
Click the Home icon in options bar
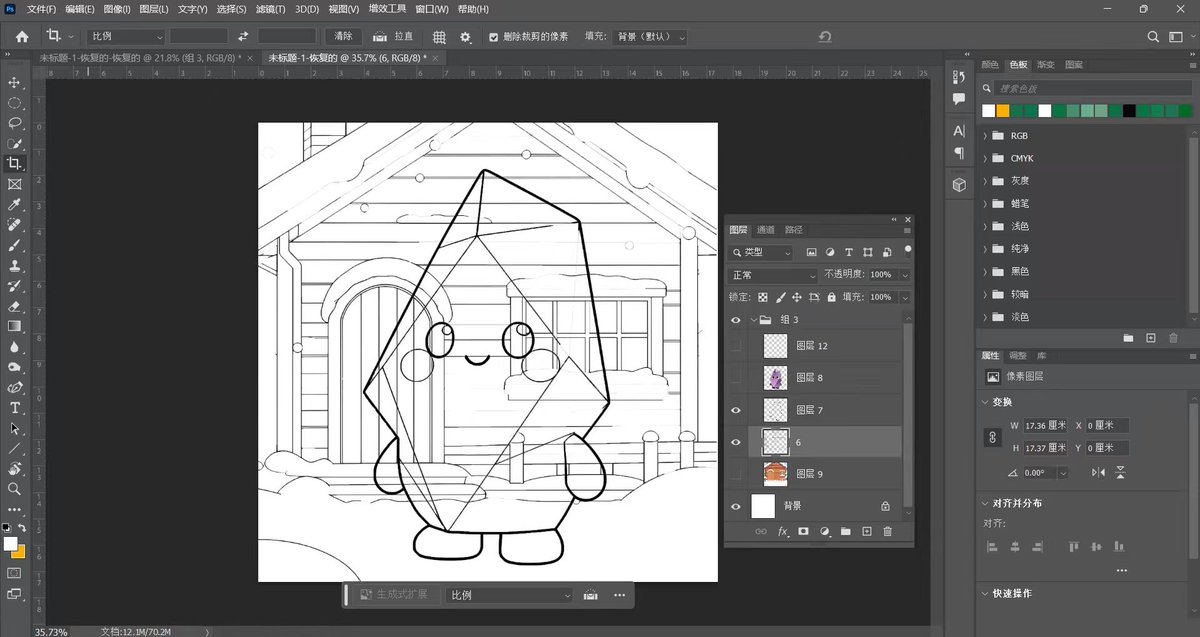coord(21,36)
